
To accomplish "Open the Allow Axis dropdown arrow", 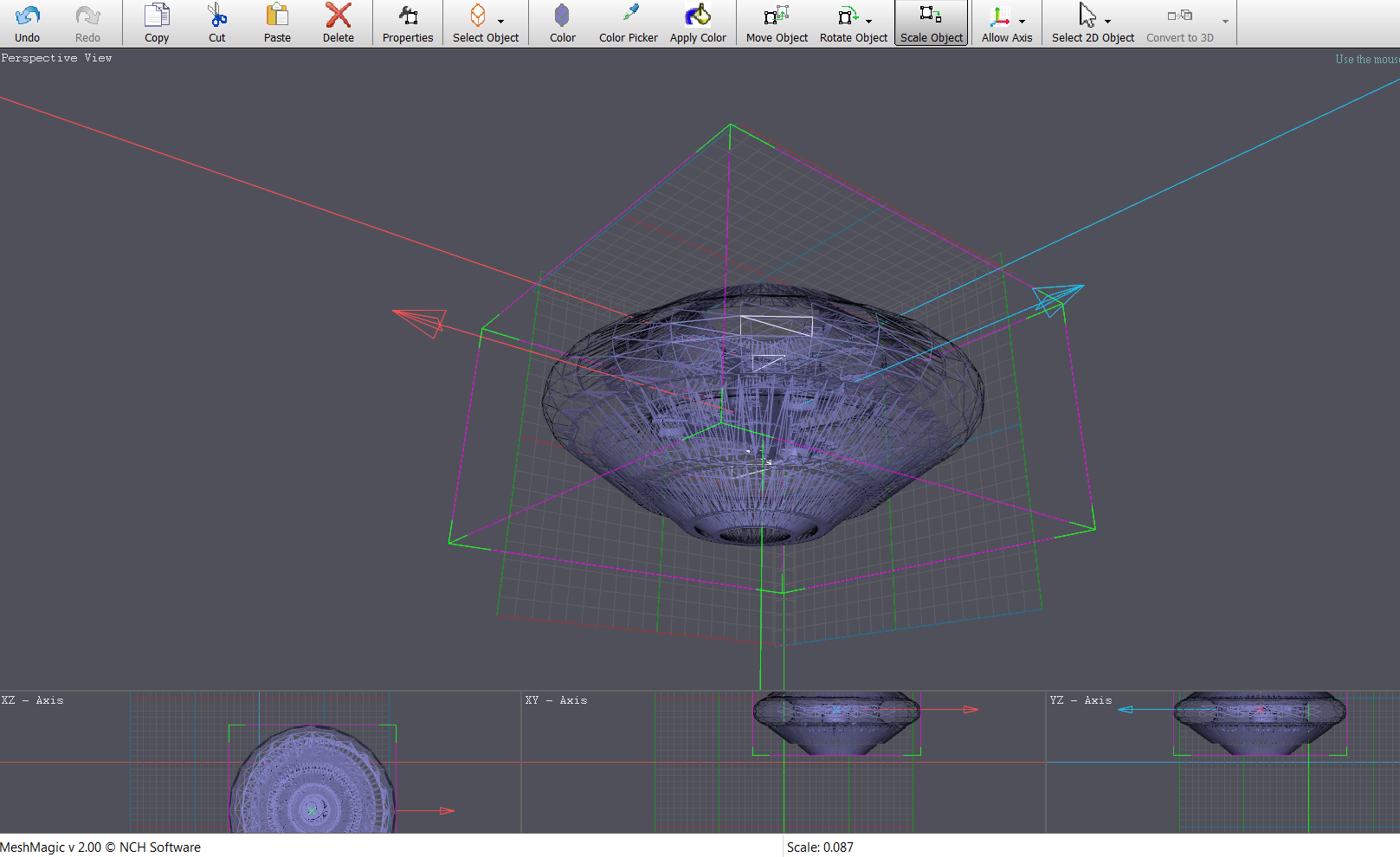I will pos(1023,21).
